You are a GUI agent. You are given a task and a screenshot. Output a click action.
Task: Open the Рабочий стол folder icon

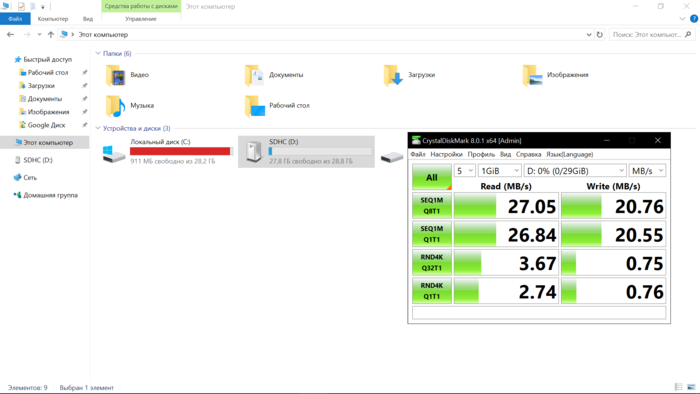click(x=254, y=106)
